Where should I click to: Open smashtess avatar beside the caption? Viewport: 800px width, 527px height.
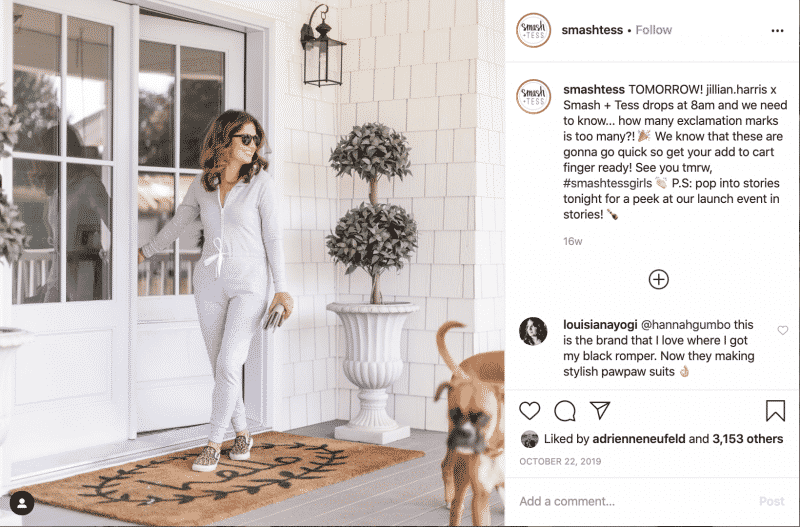coord(534,96)
